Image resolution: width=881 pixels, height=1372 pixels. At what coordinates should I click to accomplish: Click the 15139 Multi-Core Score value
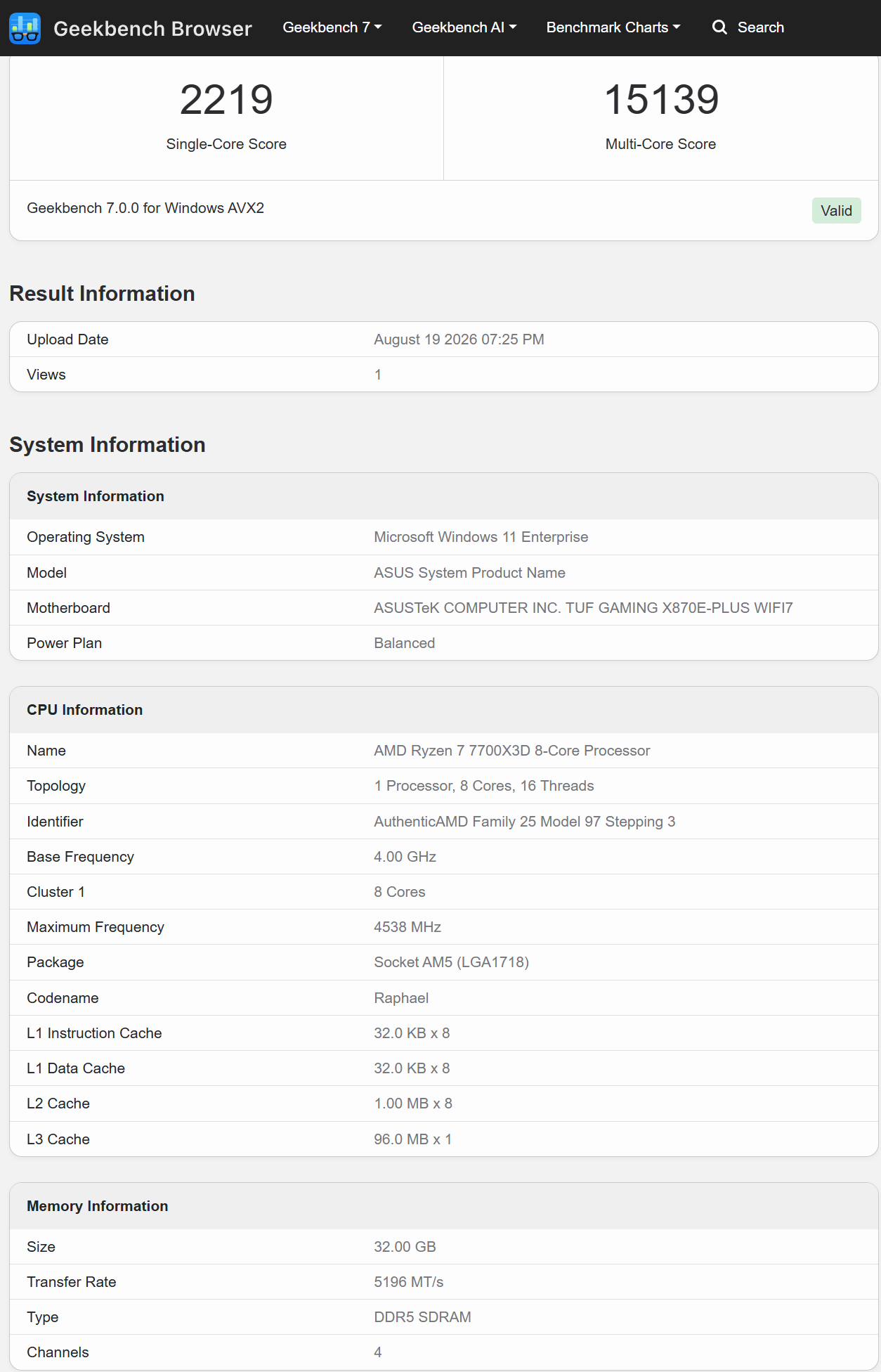pos(661,99)
